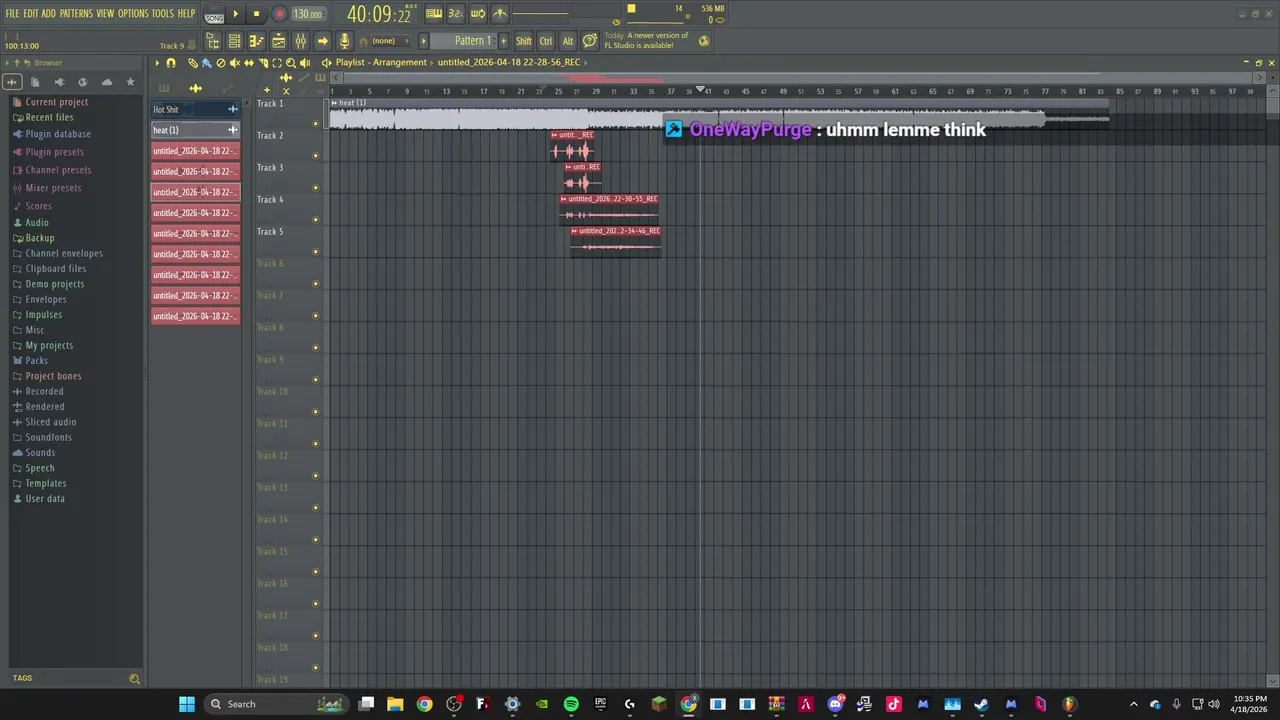Select the Delete tool in playlist
Image resolution: width=1280 pixels, height=720 pixels.
221,63
